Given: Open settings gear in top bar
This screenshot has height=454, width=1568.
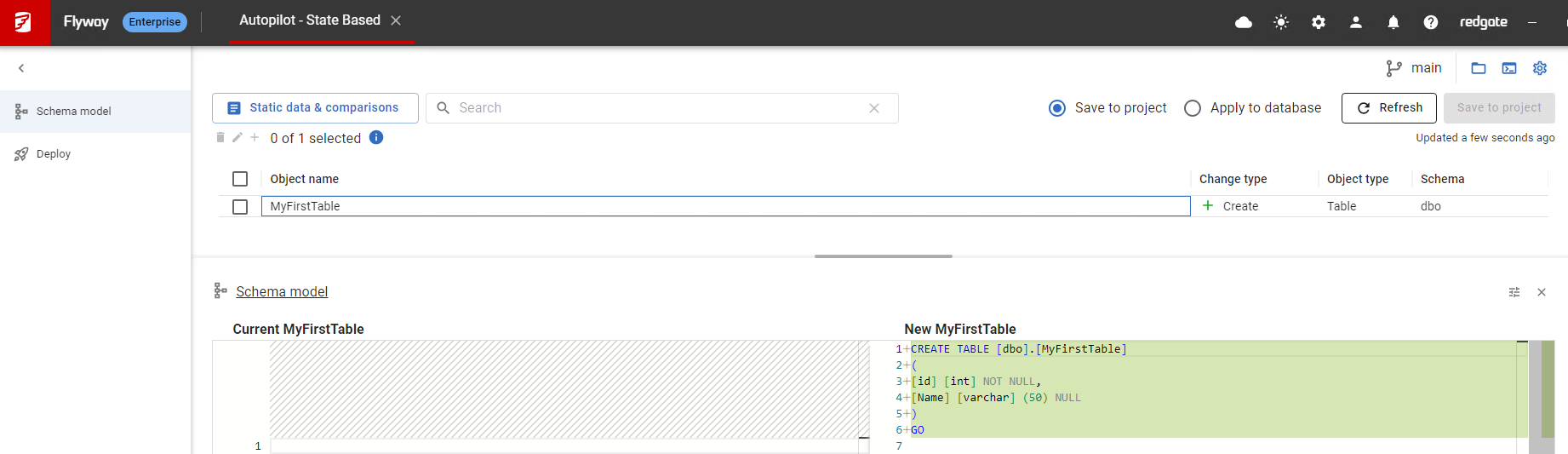Looking at the screenshot, I should (x=1319, y=22).
